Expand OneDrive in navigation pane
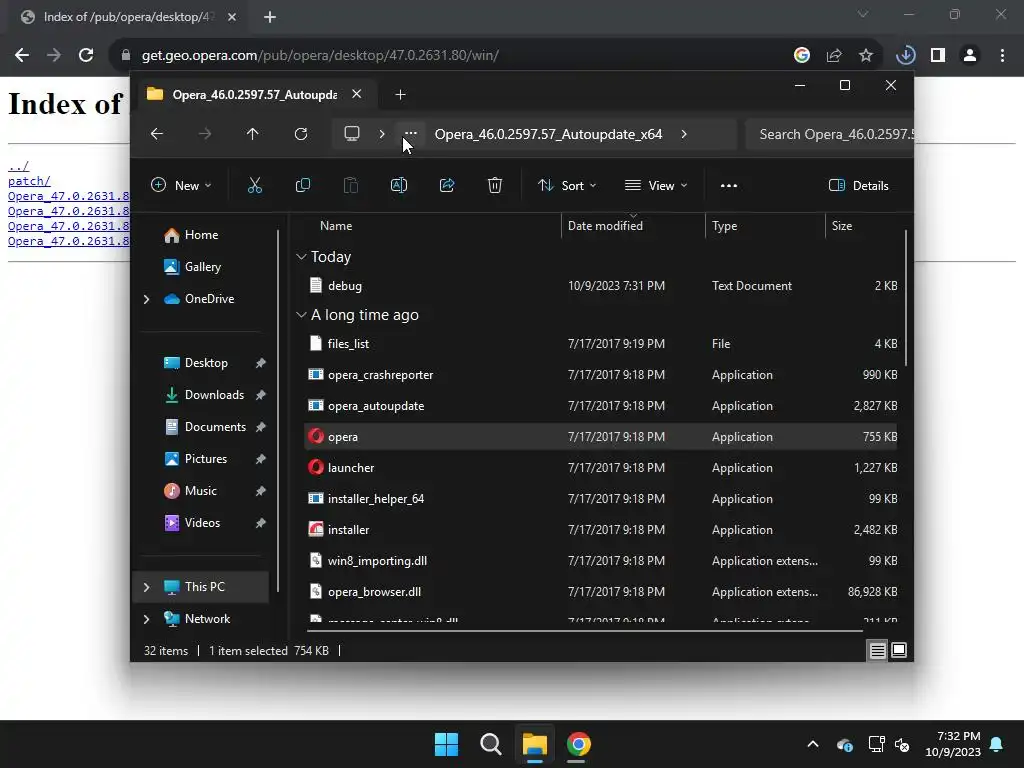 tap(146, 299)
